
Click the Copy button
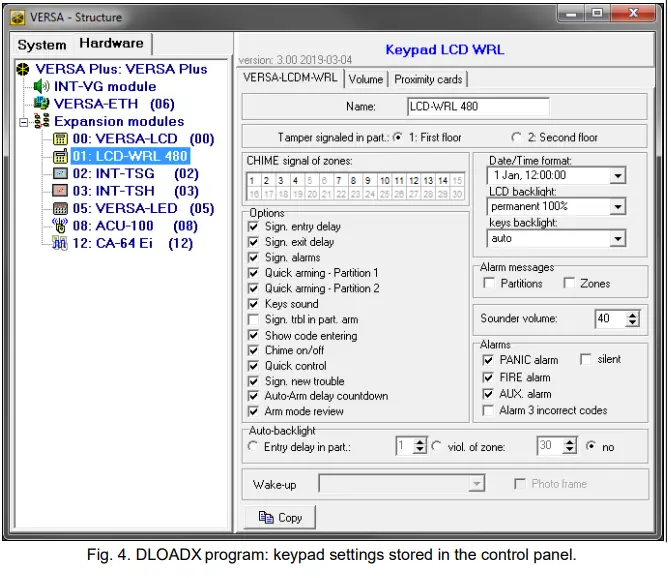pyautogui.click(x=280, y=517)
